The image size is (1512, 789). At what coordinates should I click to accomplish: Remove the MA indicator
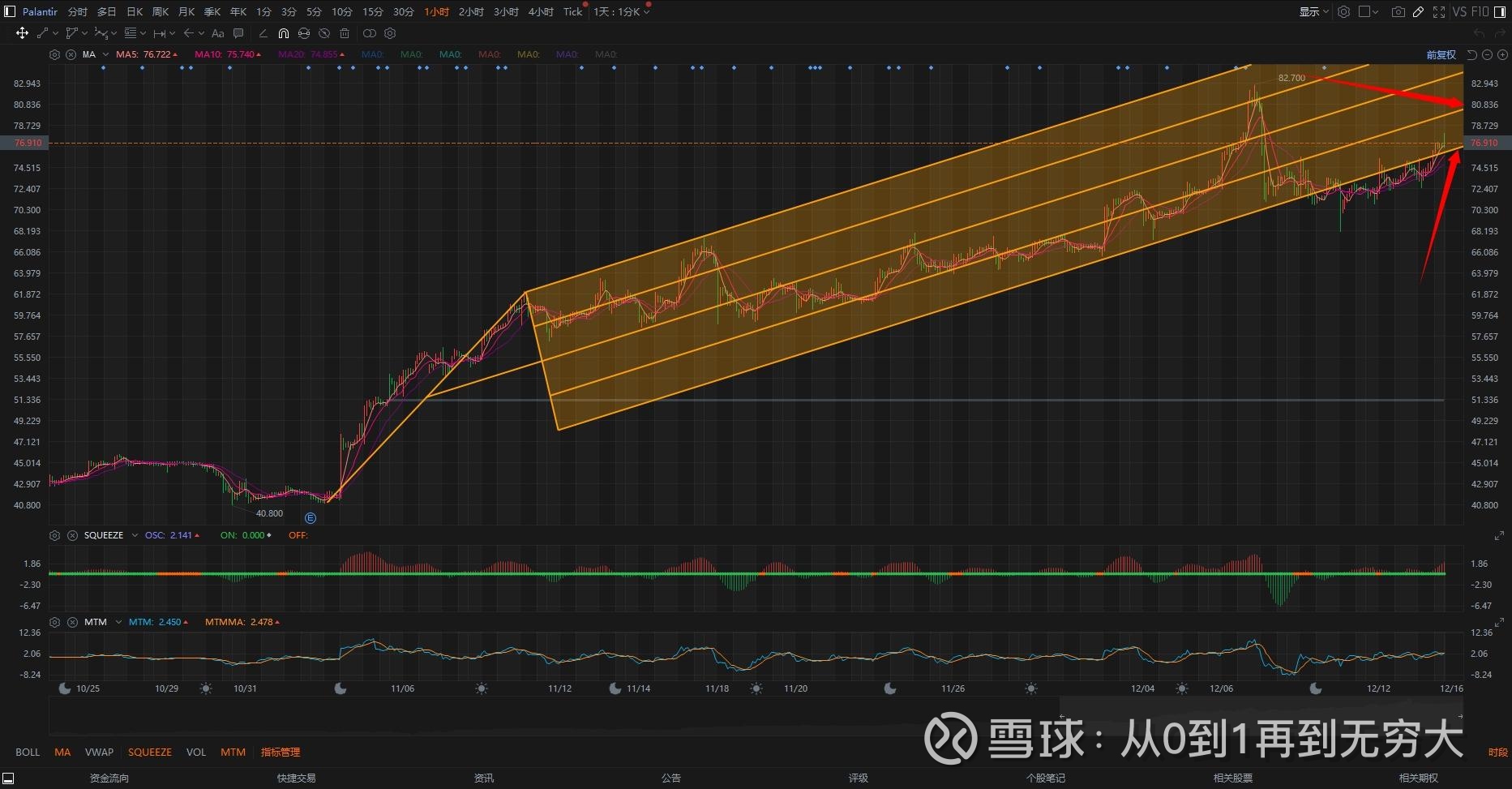coord(71,54)
